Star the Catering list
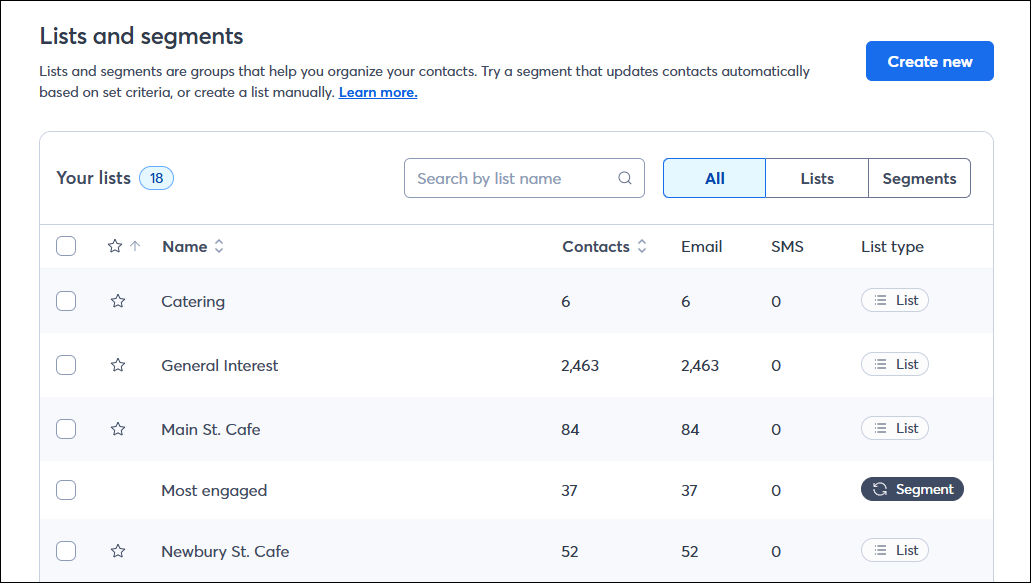This screenshot has height=583, width=1031. [118, 301]
